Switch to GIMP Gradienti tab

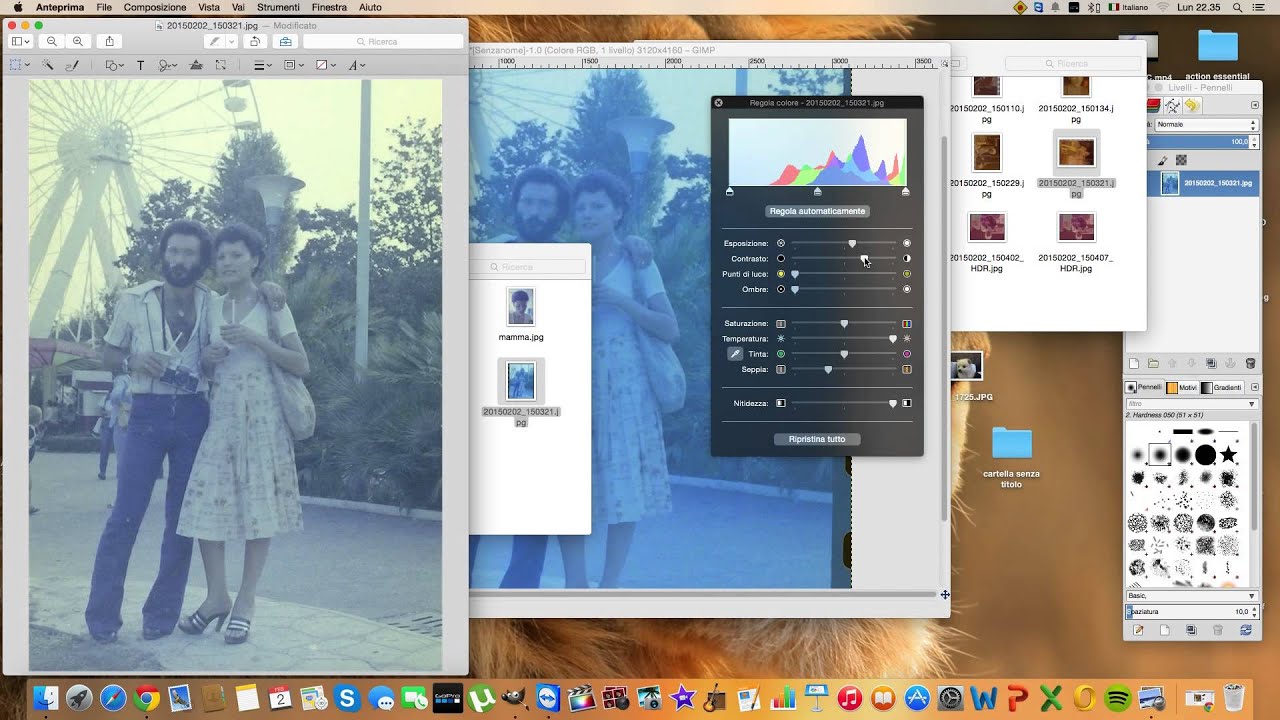[1221, 387]
